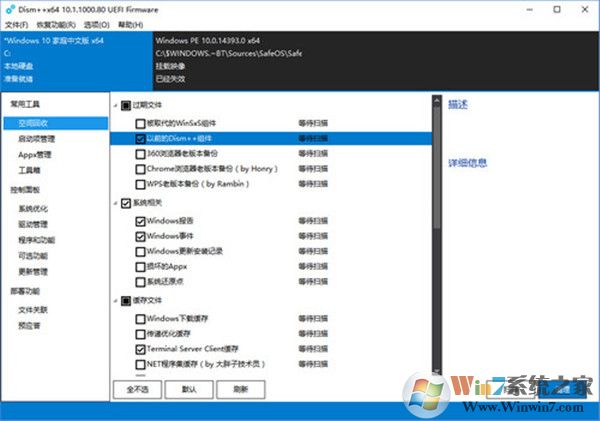Image resolution: width=600 pixels, height=421 pixels.
Task: Open the 选项(O) menu
Action: [96, 25]
